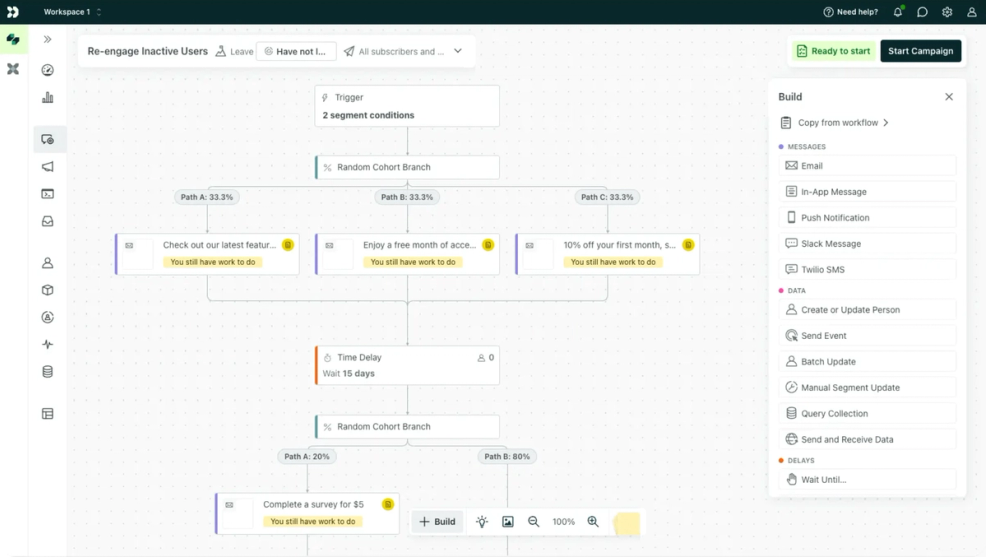Open the 'Have not l...' condition chip
The width and height of the screenshot is (986, 557).
[x=296, y=52]
